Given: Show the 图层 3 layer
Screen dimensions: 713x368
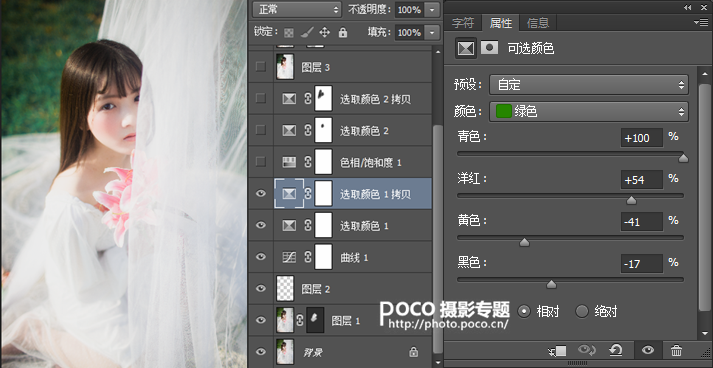Looking at the screenshot, I should (261, 67).
